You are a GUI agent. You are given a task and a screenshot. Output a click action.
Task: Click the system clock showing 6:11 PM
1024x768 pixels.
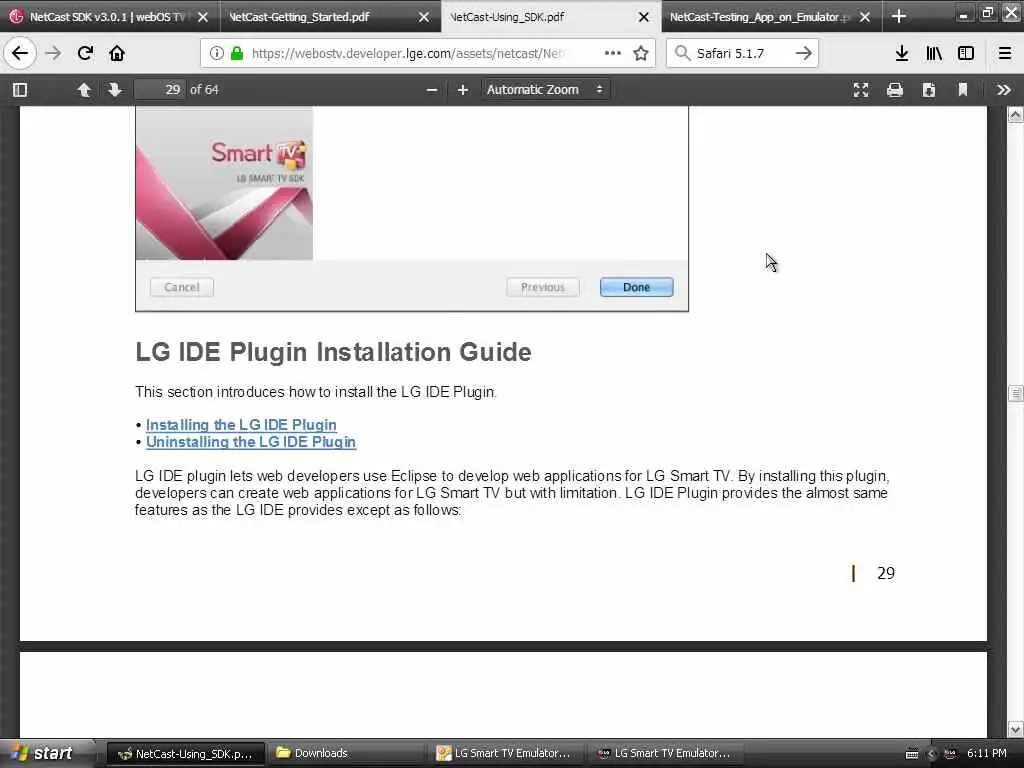point(987,753)
